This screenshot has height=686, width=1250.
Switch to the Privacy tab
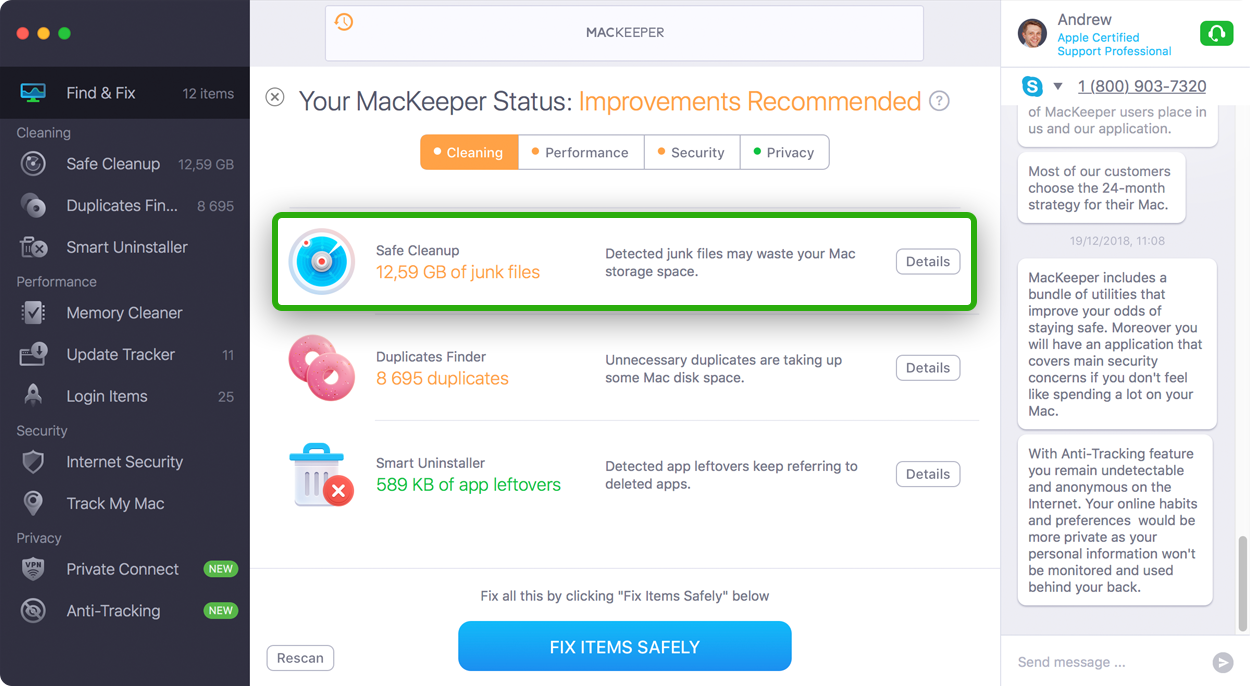(x=784, y=152)
